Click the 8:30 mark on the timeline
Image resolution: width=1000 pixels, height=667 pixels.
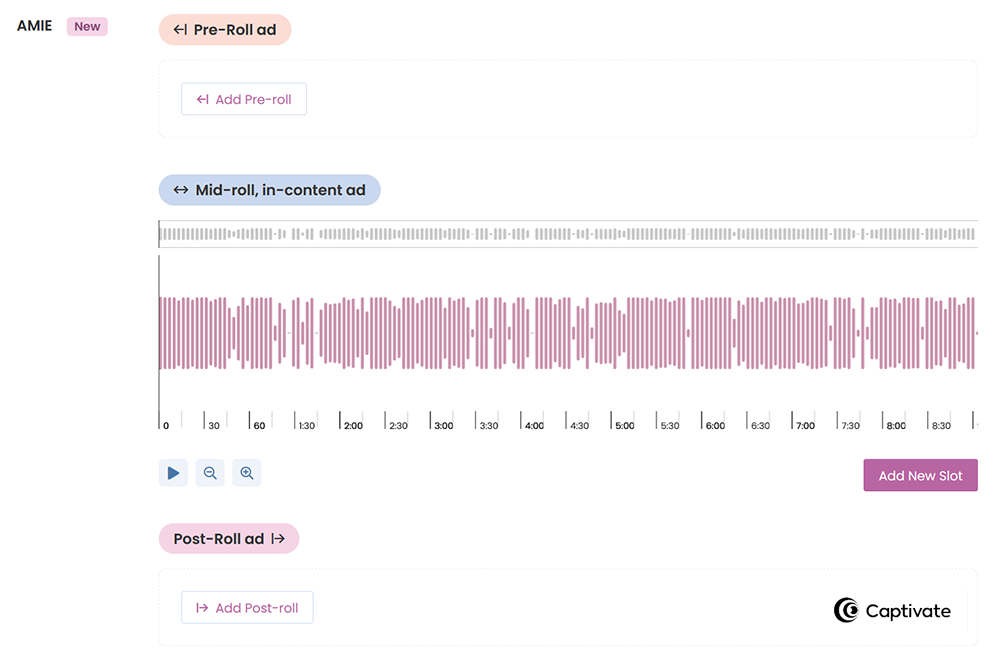(x=941, y=423)
